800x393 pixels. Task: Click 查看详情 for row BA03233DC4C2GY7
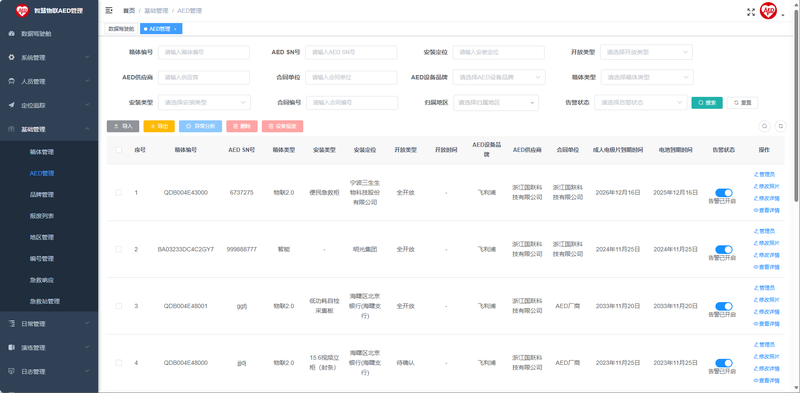tap(766, 267)
